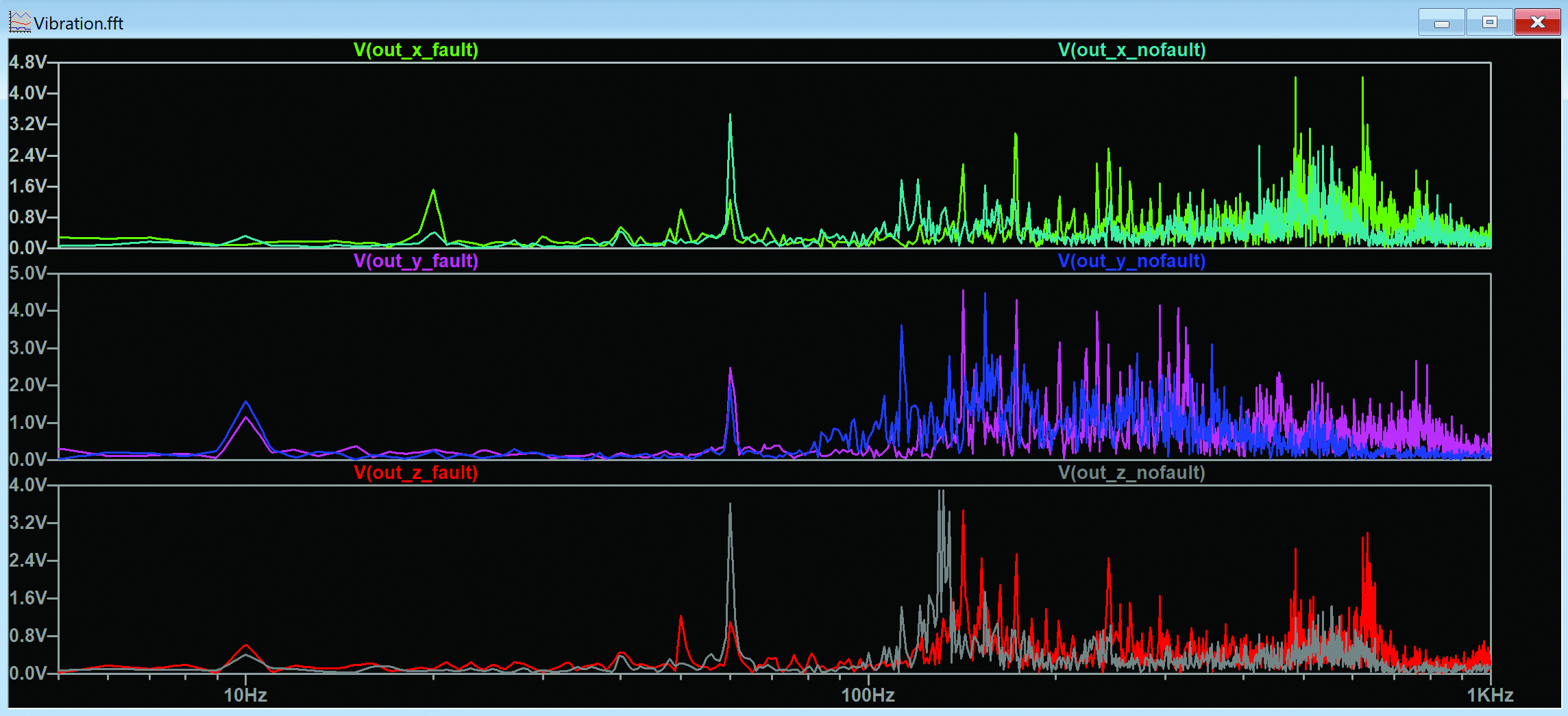Pick the V(out_z_nofault) trace label
The width and height of the screenshot is (1568, 716).
coord(1131,473)
